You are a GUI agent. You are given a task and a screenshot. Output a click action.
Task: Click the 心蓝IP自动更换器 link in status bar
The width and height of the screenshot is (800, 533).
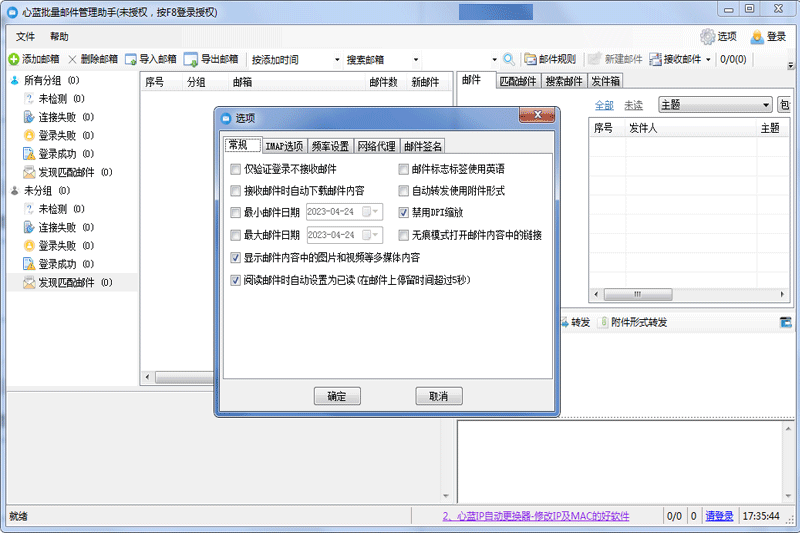536,516
